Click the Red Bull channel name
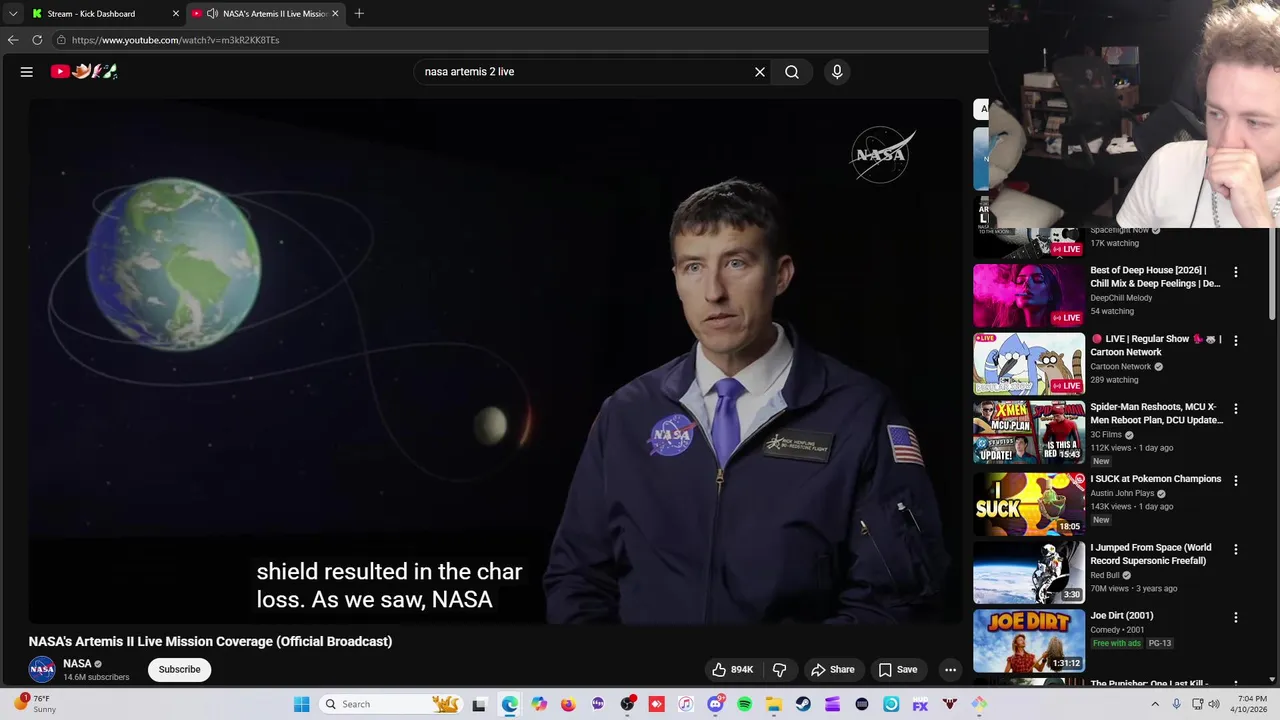This screenshot has width=1280, height=720. 1105,575
